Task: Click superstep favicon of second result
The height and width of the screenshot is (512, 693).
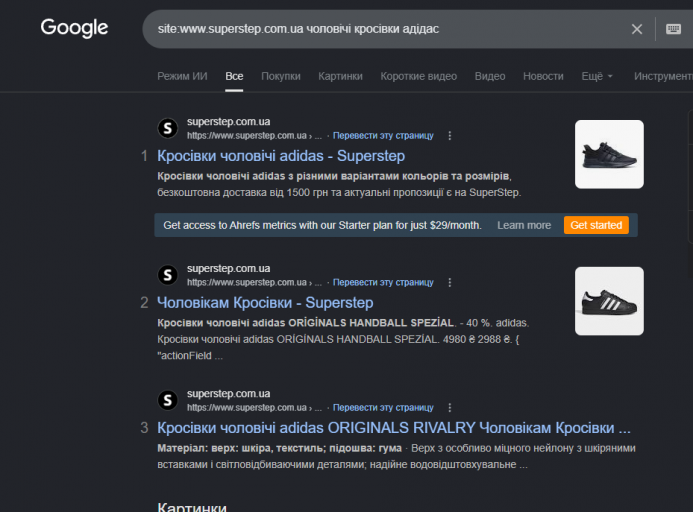Action: point(168,275)
